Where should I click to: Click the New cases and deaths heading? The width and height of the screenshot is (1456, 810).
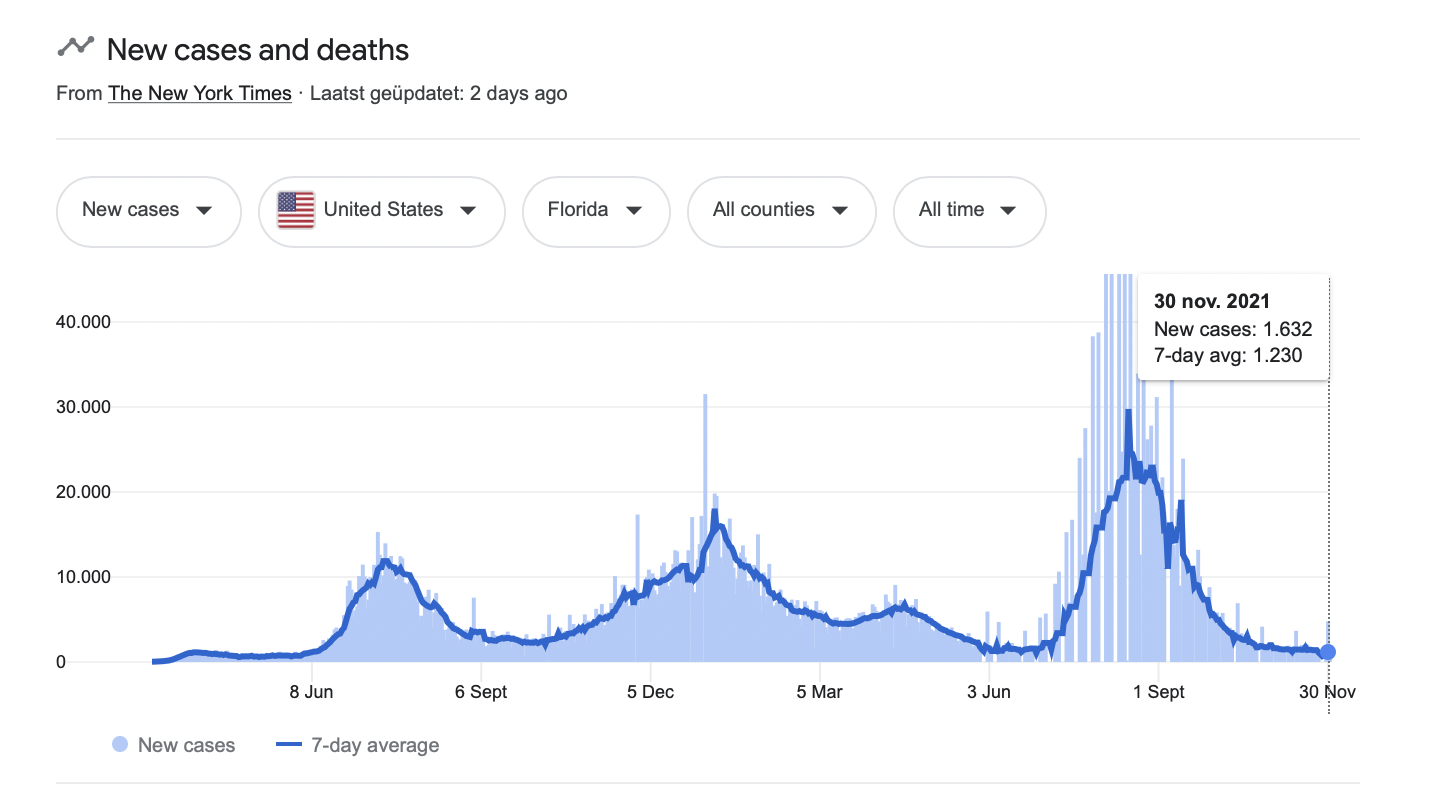(x=257, y=49)
